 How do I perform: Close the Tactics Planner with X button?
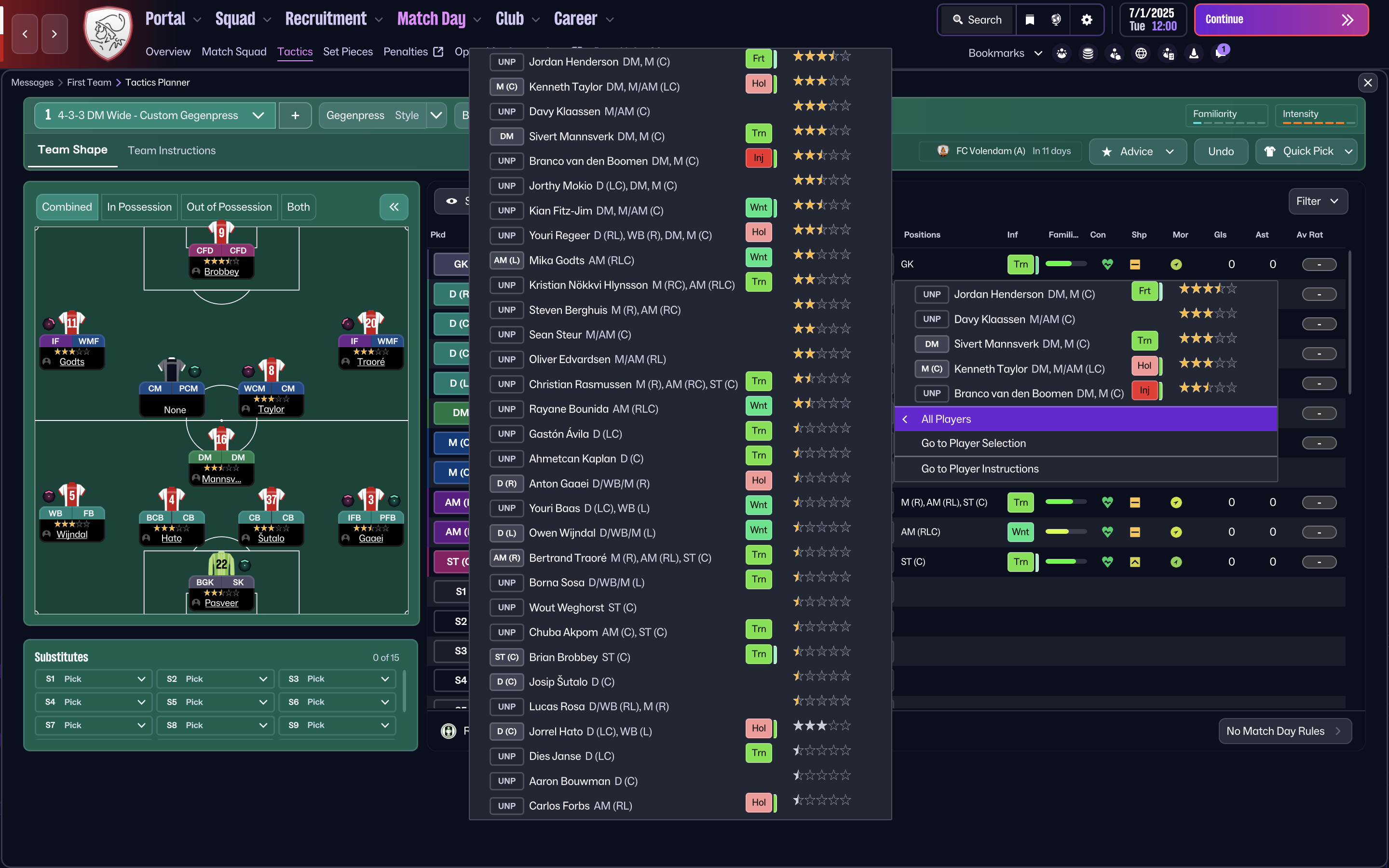[1368, 82]
